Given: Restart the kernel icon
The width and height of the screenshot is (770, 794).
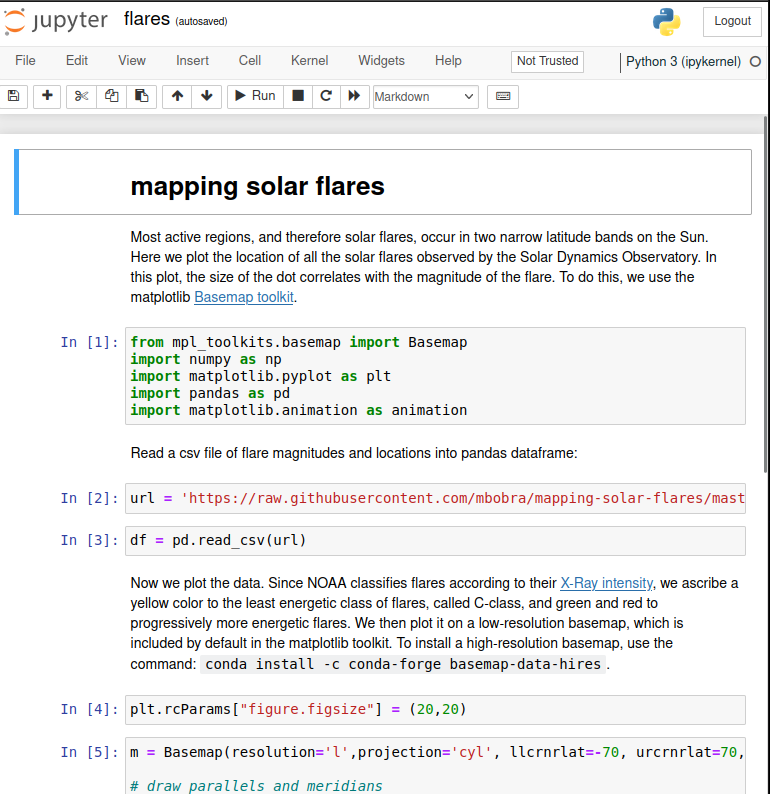Looking at the screenshot, I should click(325, 96).
